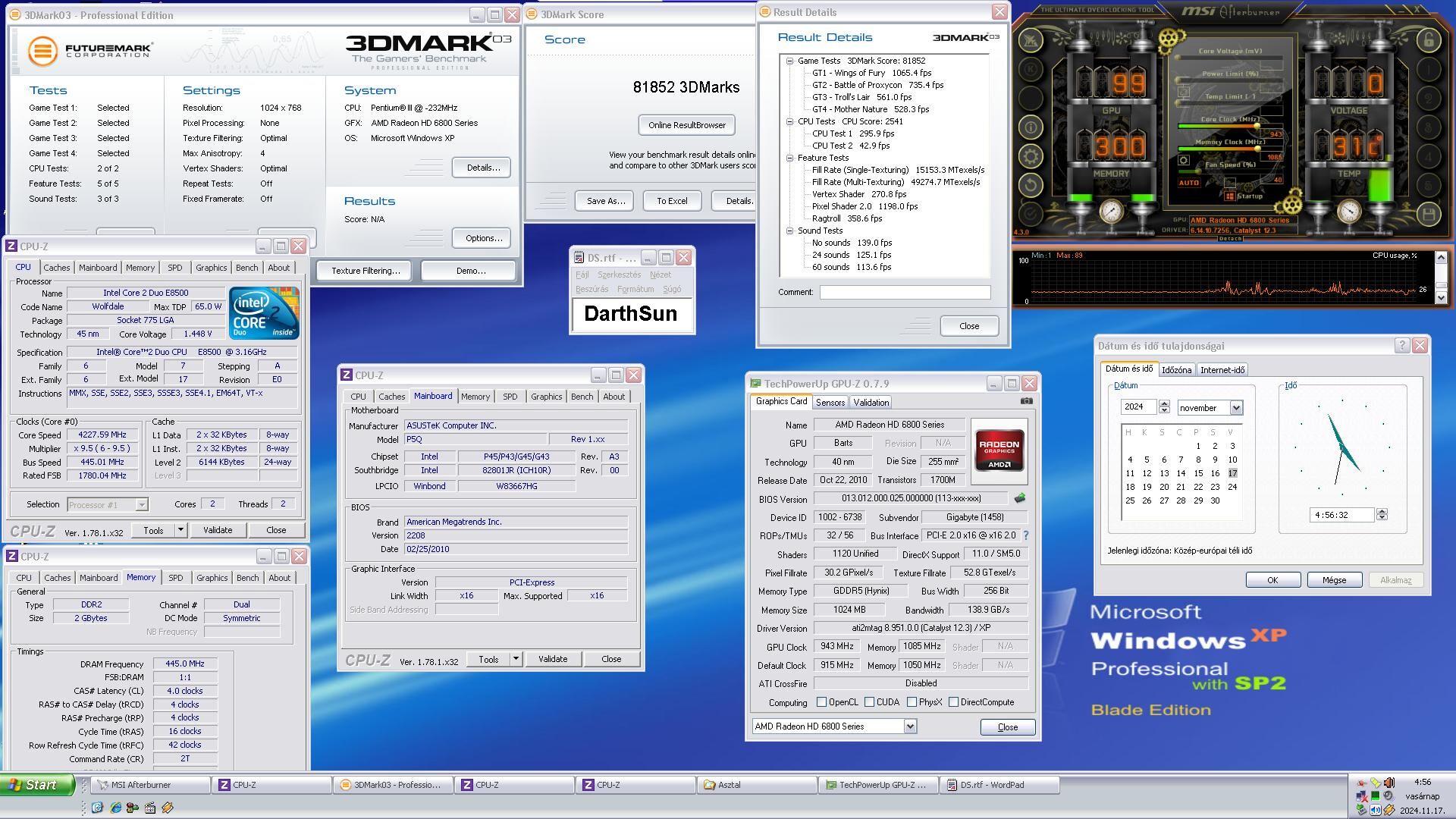Select Afterburner profile slot 2
1456x819 pixels.
1429,99
